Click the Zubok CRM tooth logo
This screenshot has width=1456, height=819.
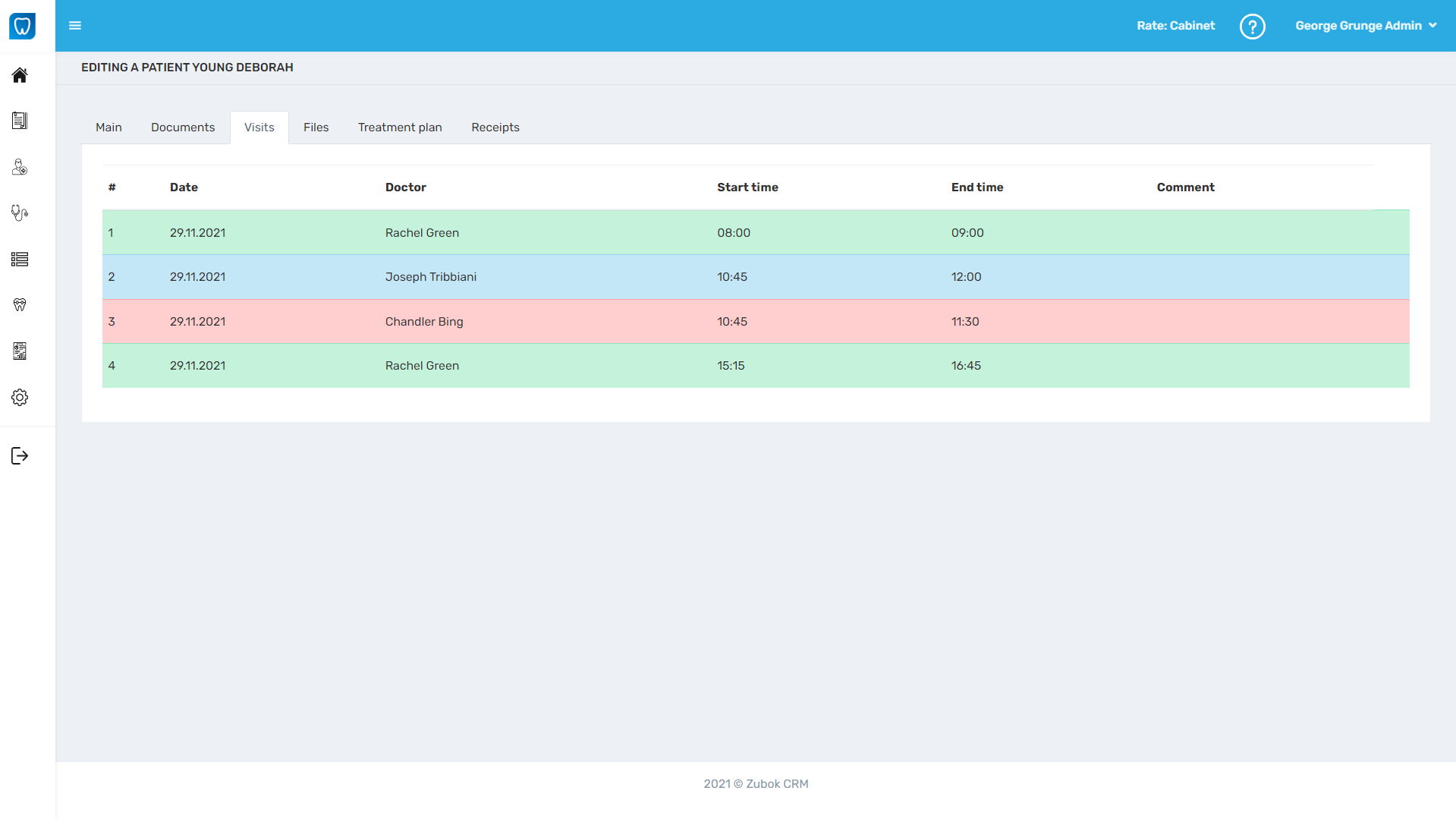tap(24, 25)
